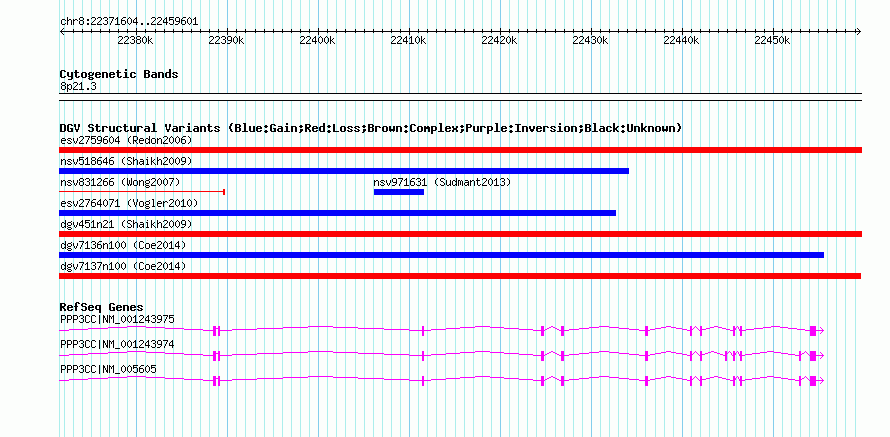
Task: Open the nsv971631 (Sudmant2013) label
Action: click(442, 182)
